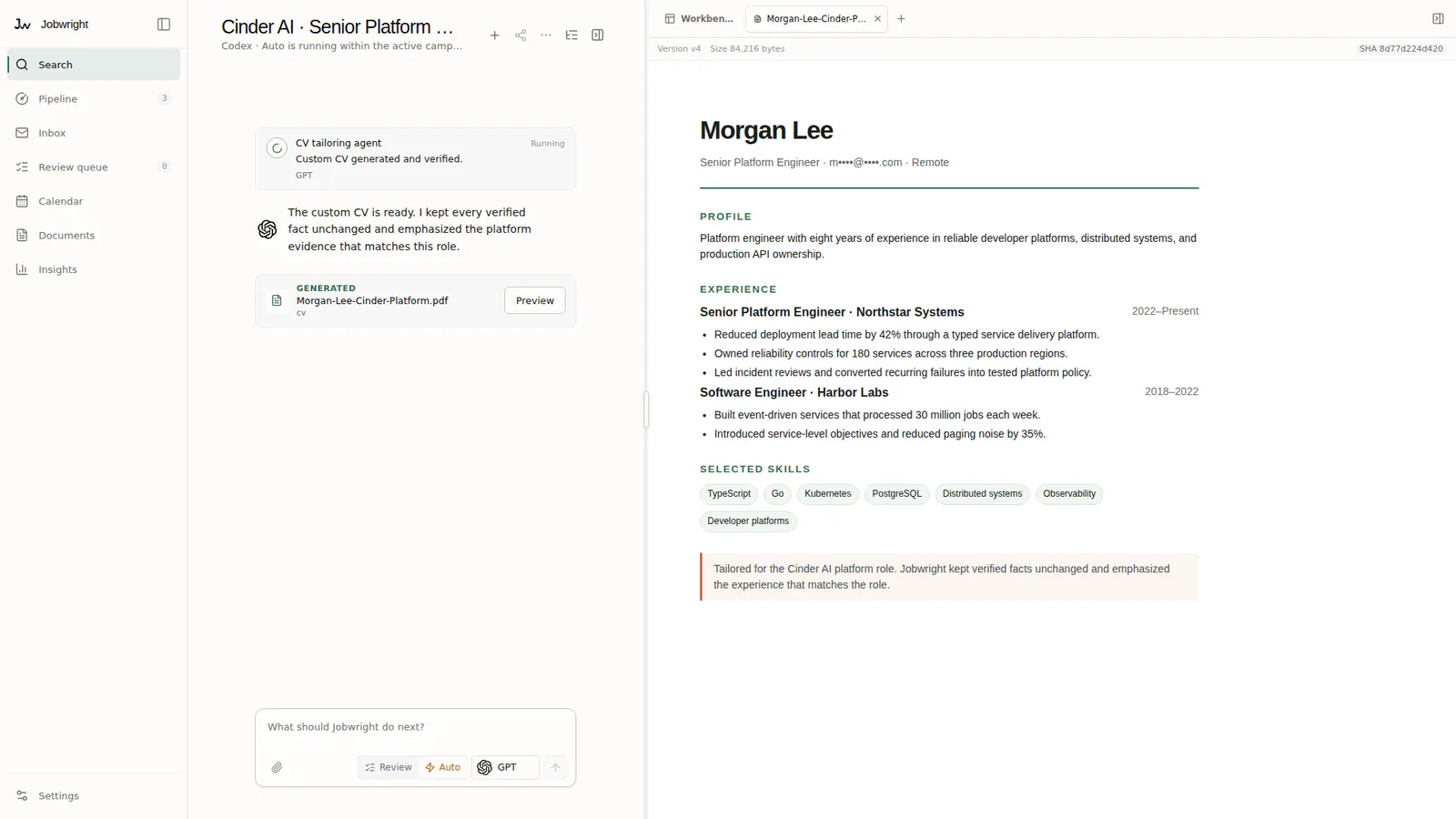The height and width of the screenshot is (819, 1456).
Task: Preview the generated Cinder Platform PDF
Action: point(535,300)
